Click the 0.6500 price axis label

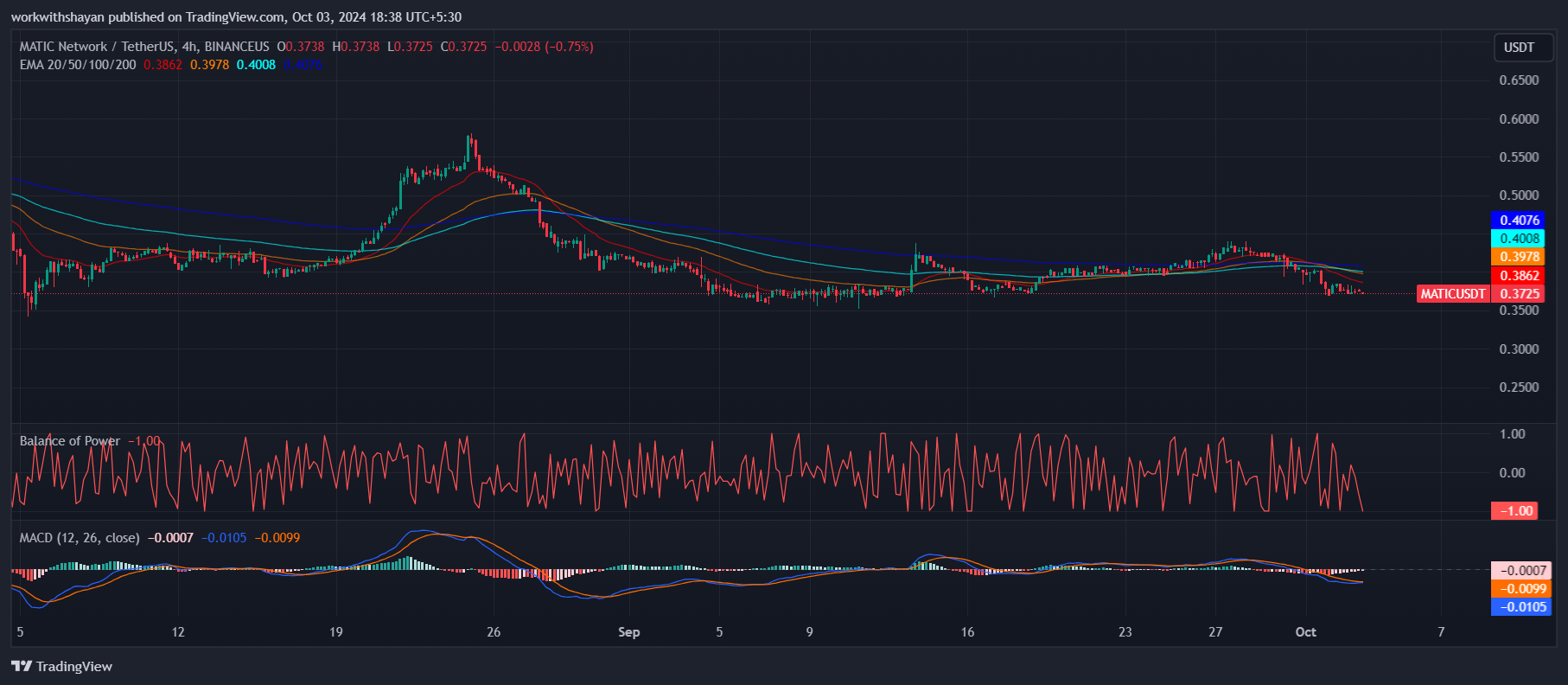[1519, 80]
